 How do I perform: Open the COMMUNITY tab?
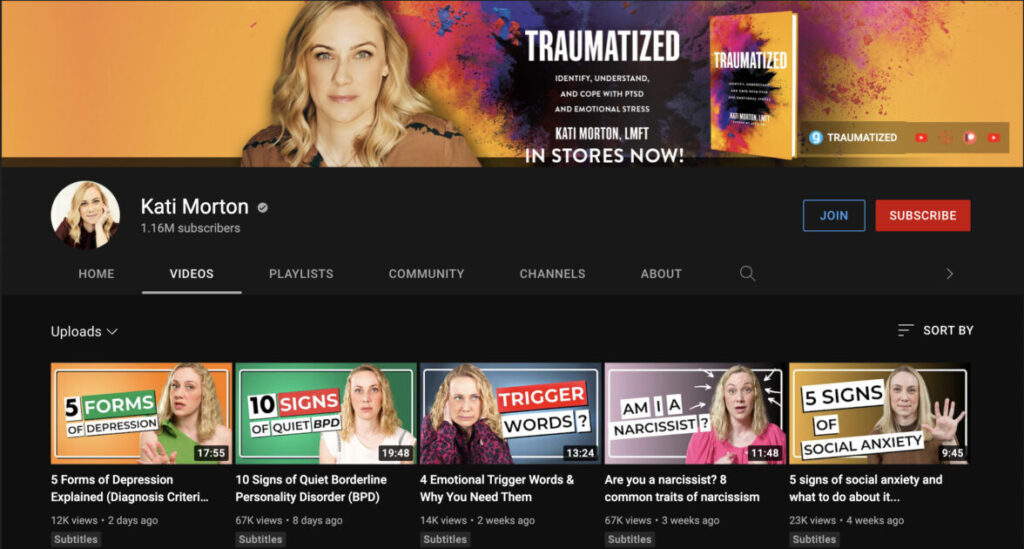click(426, 274)
